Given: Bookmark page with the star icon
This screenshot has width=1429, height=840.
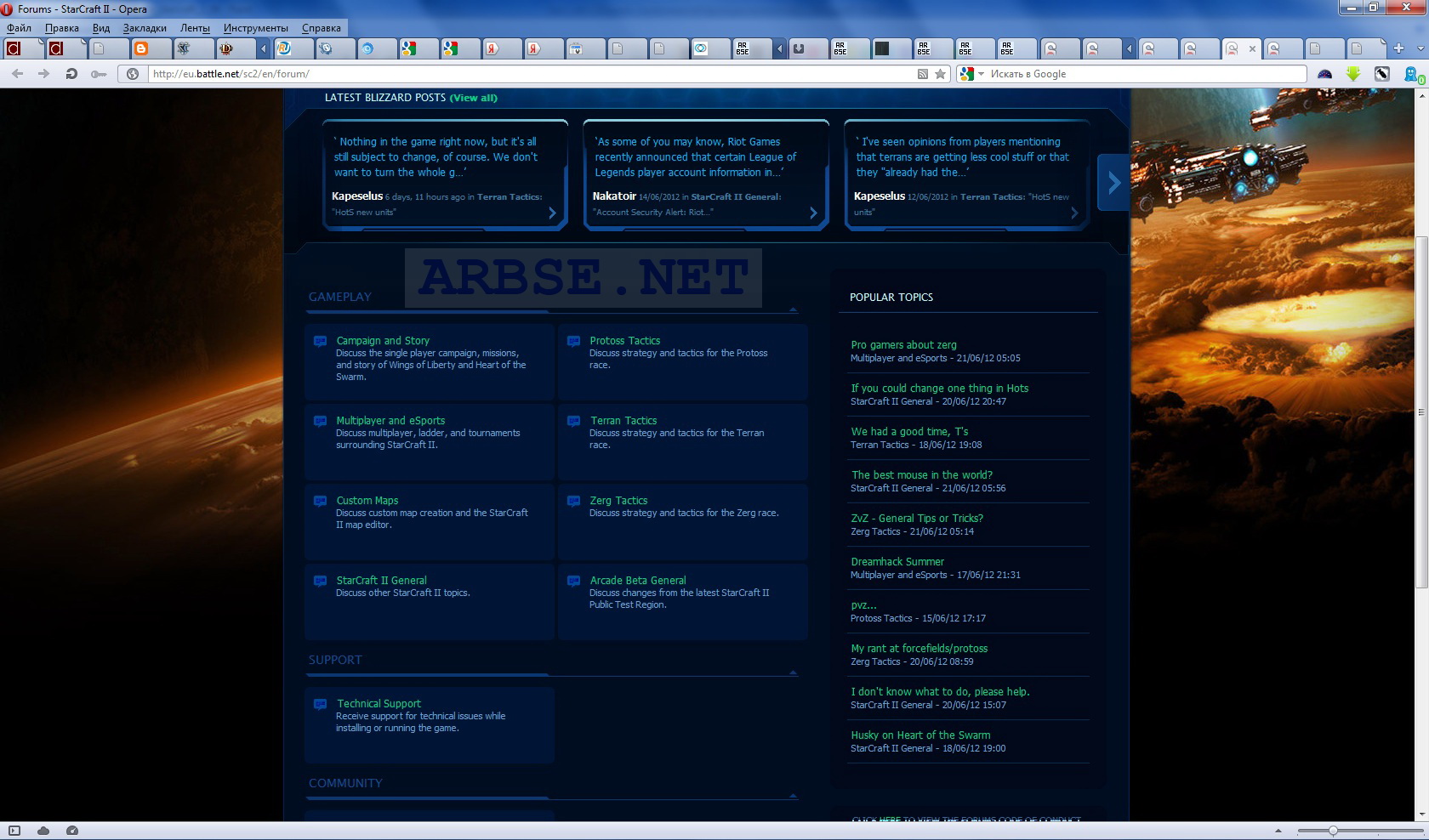Looking at the screenshot, I should pos(940,74).
